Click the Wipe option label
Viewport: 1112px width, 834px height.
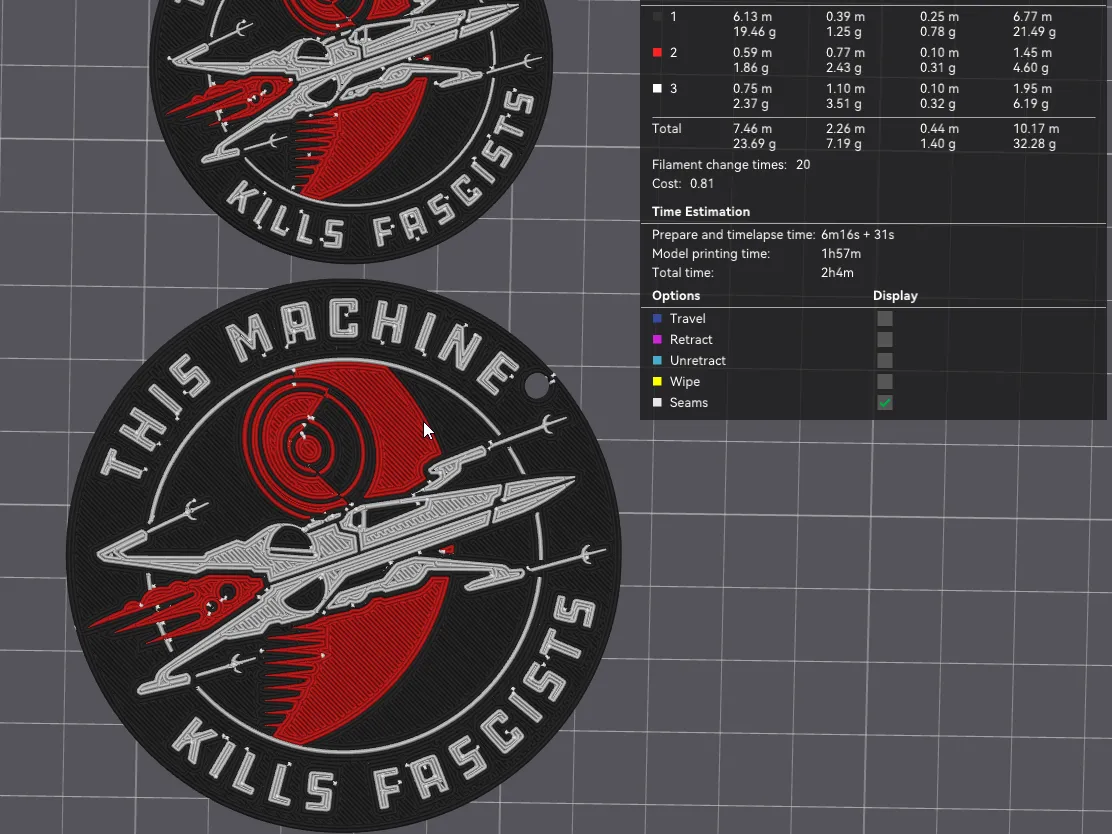pyautogui.click(x=684, y=382)
